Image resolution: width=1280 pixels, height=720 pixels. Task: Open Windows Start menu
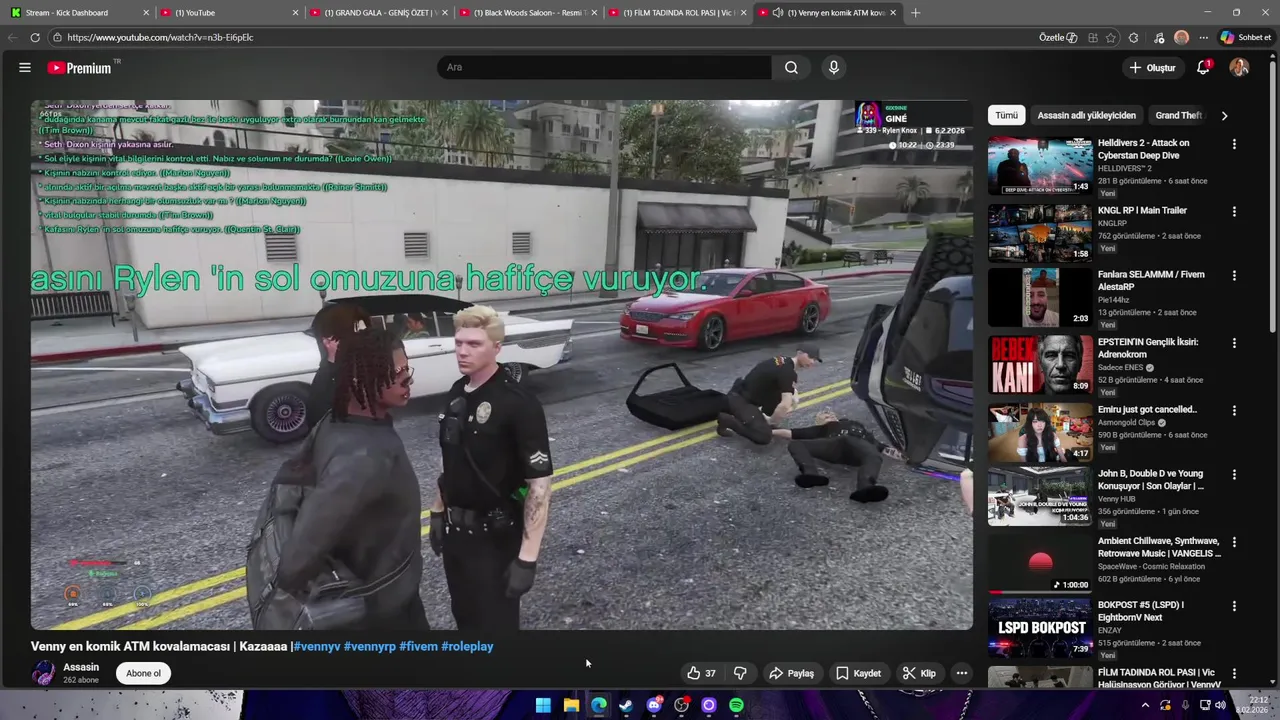click(543, 705)
